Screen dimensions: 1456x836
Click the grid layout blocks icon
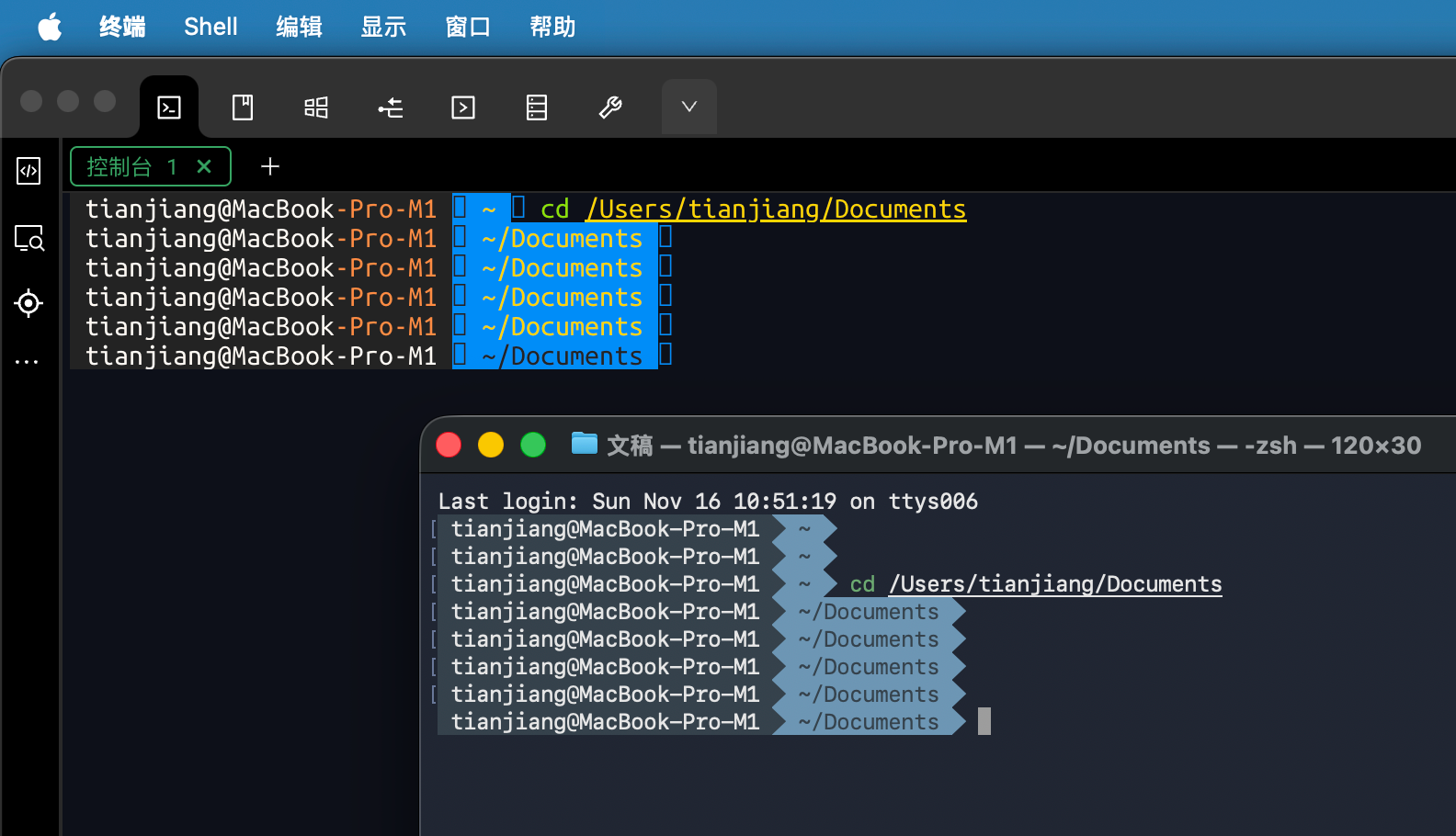click(316, 107)
